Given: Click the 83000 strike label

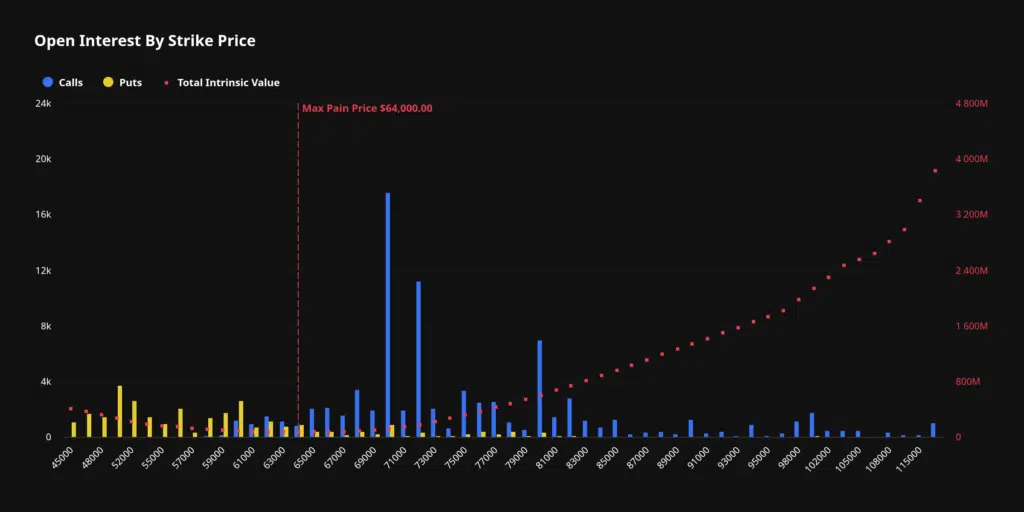Looking at the screenshot, I should click(x=579, y=457).
